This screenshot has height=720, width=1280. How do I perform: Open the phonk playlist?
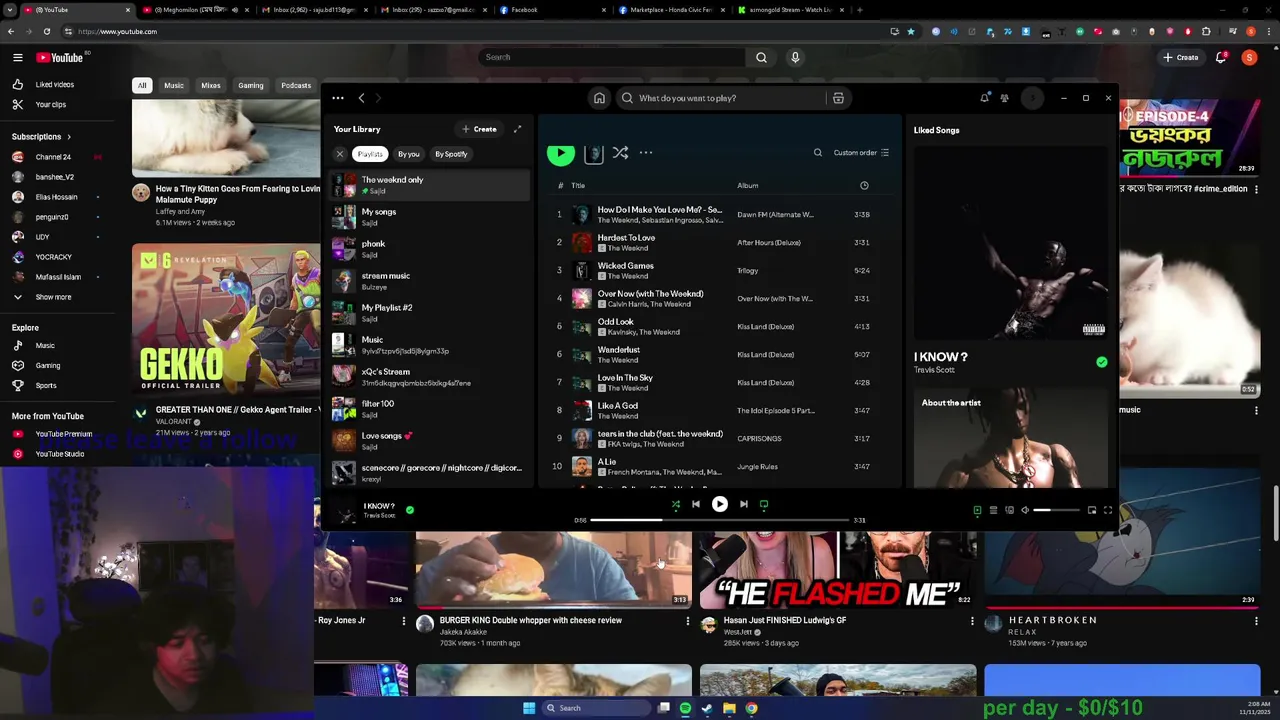point(430,249)
